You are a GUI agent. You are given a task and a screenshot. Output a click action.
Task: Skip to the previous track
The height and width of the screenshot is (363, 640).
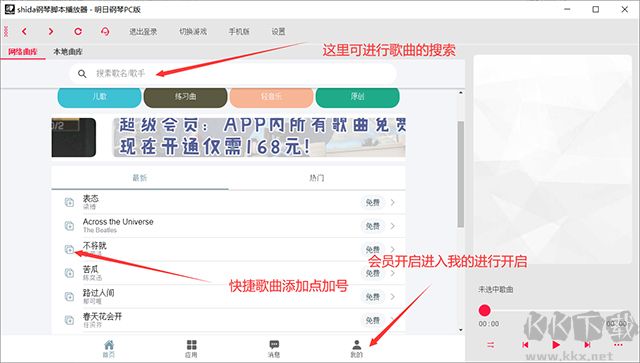click(x=525, y=345)
